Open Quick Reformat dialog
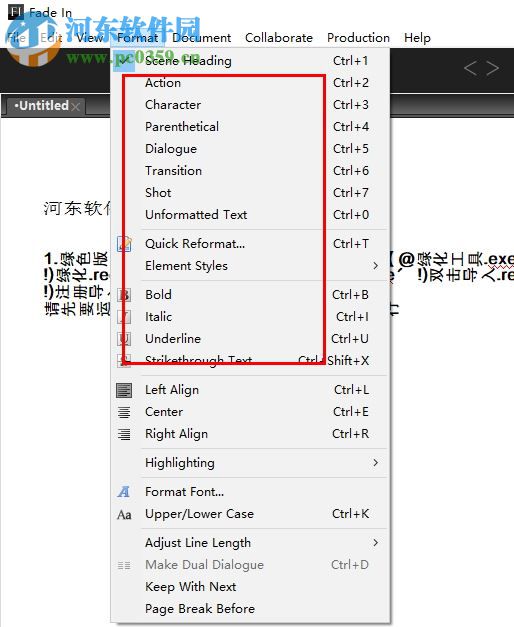514x627 pixels. (250, 244)
